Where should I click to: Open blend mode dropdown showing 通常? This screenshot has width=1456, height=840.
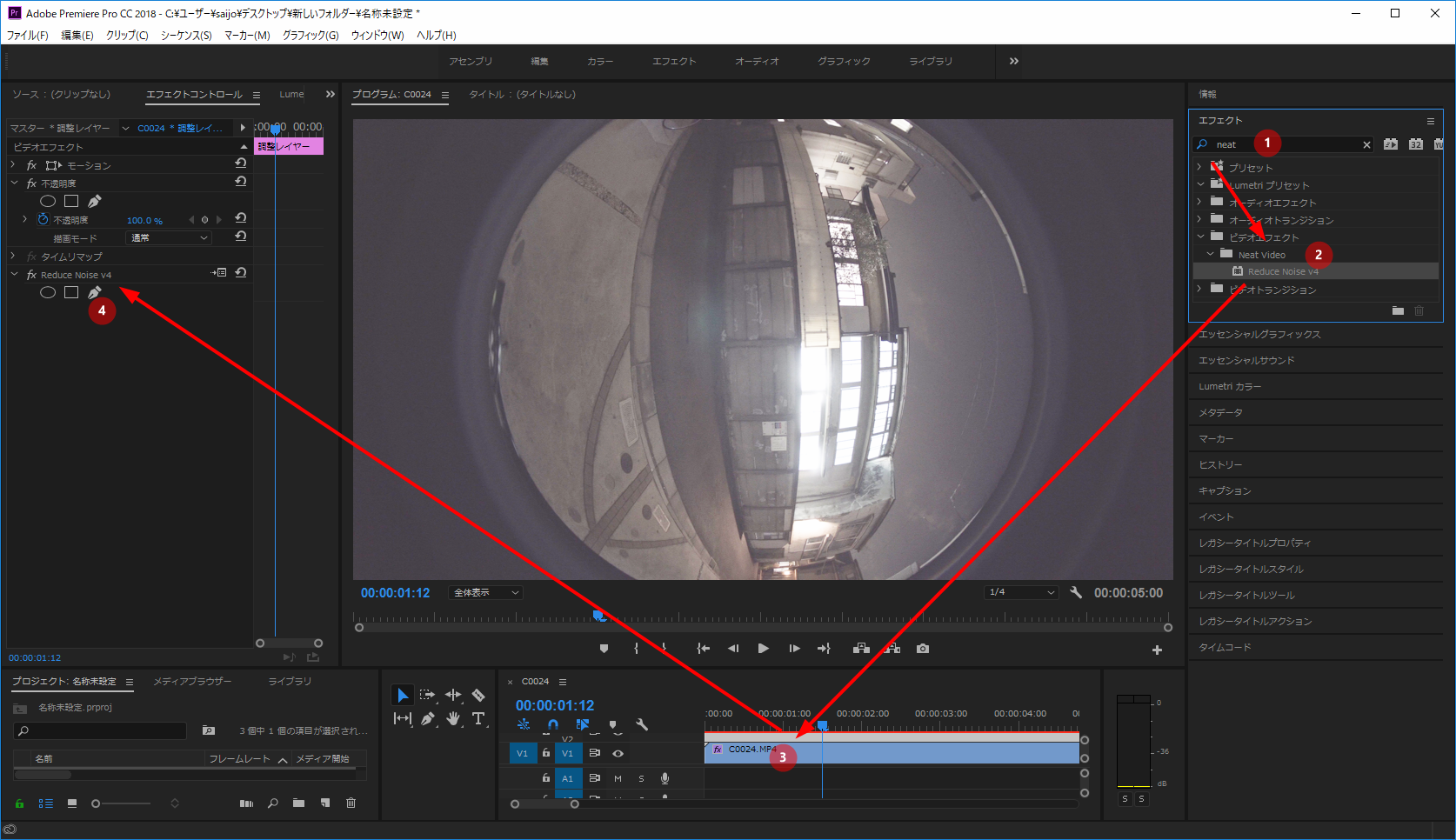coord(169,237)
